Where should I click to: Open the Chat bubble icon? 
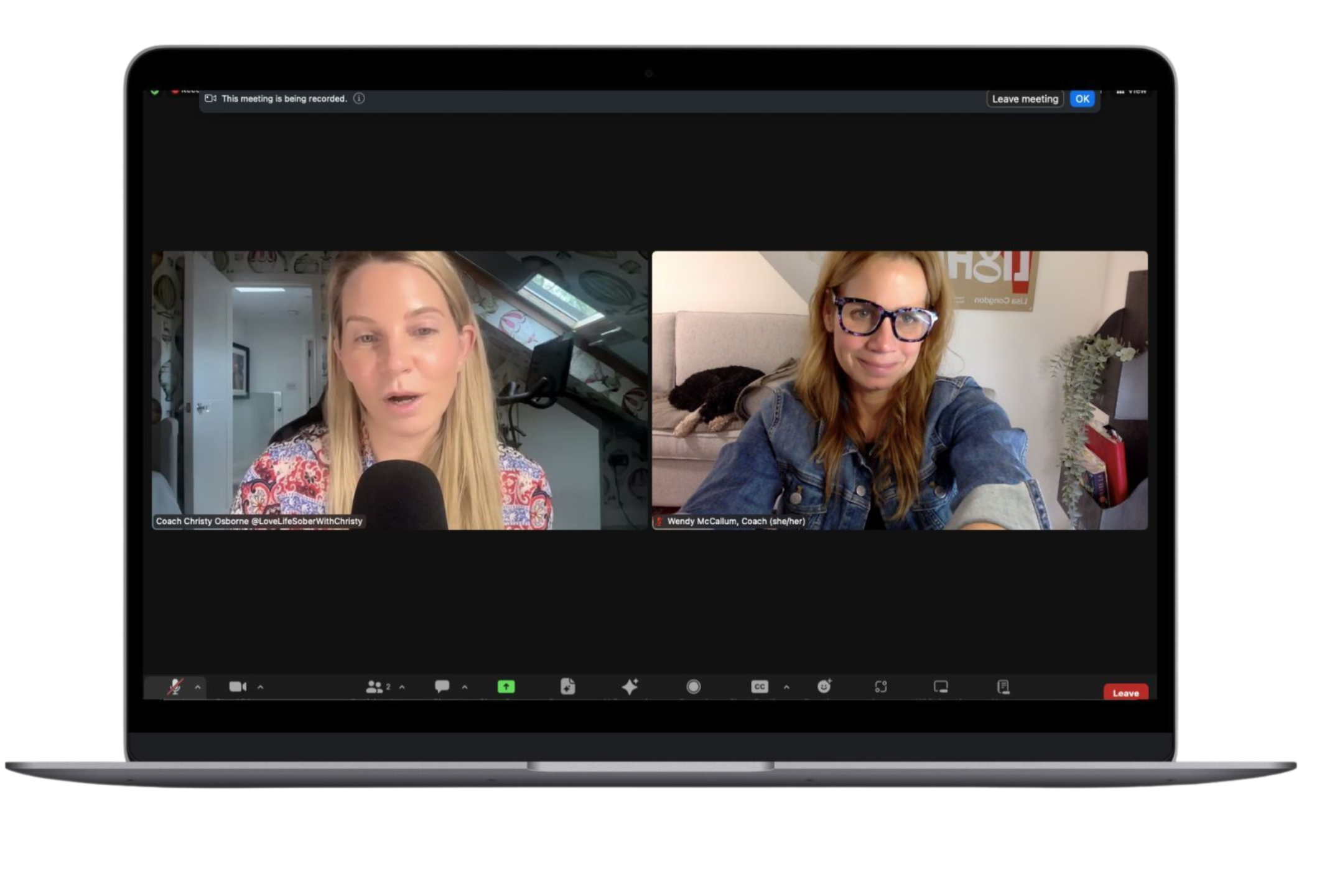[442, 687]
